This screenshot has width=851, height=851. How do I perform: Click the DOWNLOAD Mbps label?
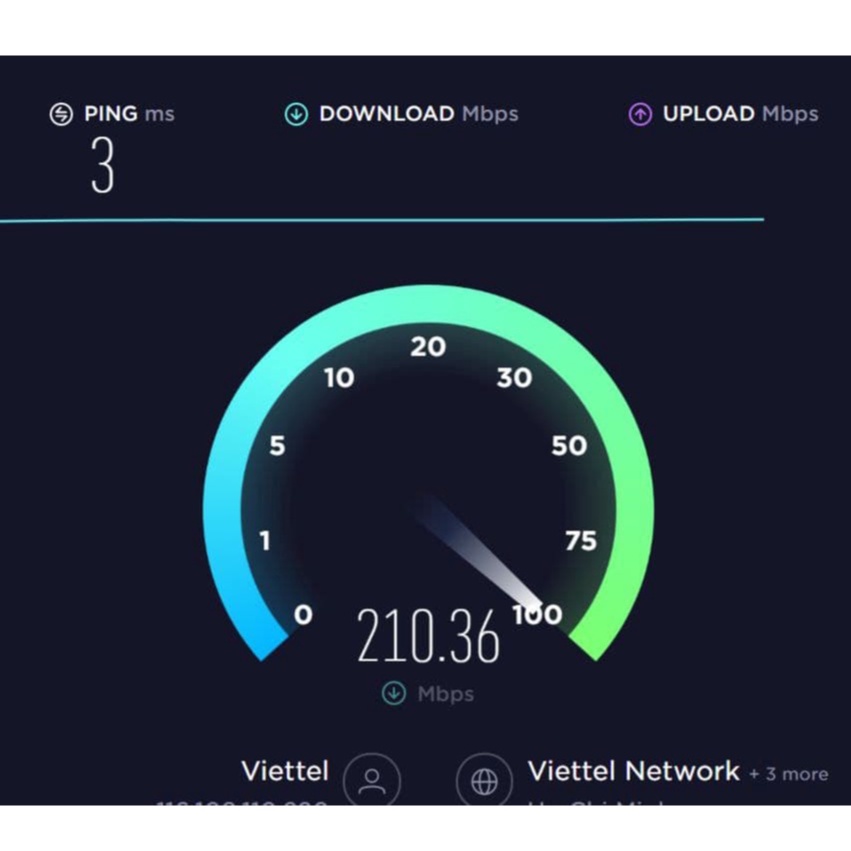point(418,114)
